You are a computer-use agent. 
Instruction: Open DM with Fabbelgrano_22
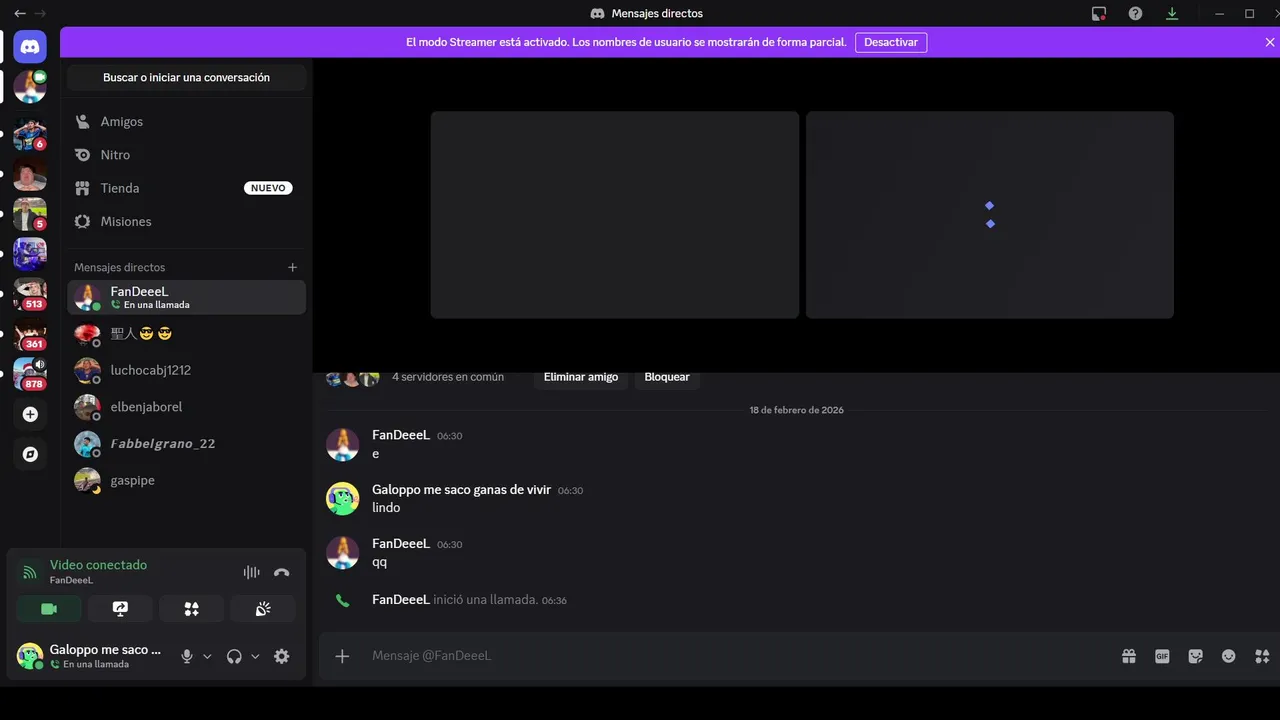point(186,443)
